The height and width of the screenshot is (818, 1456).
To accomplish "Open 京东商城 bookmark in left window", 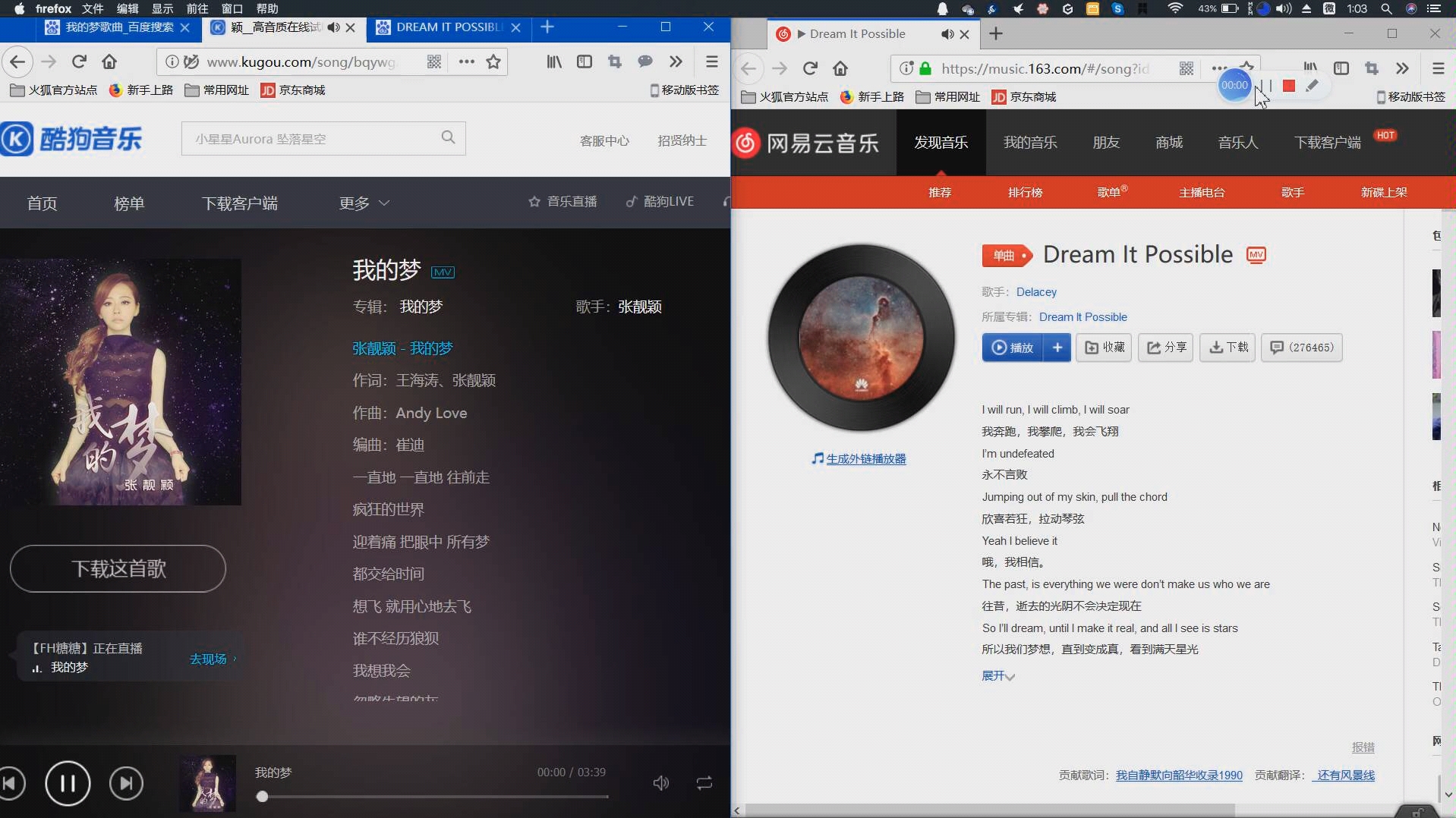I will coord(293,90).
